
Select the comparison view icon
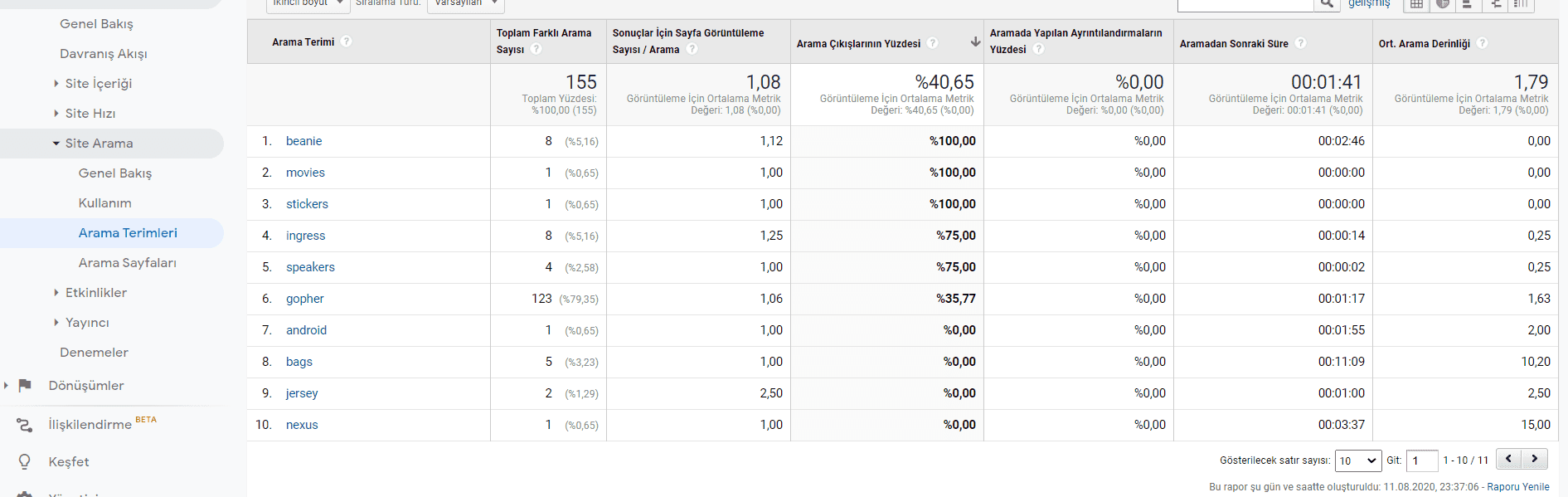click(1495, 4)
